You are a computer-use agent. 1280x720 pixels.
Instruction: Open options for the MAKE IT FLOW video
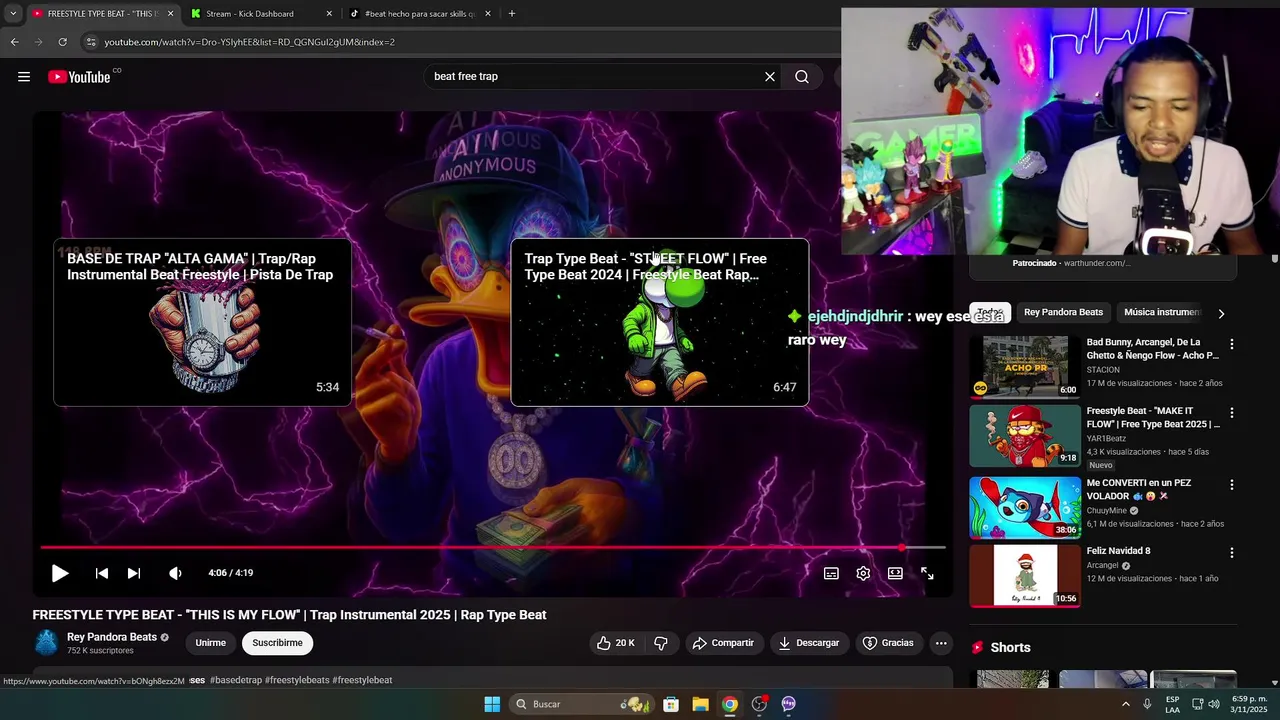[1232, 413]
